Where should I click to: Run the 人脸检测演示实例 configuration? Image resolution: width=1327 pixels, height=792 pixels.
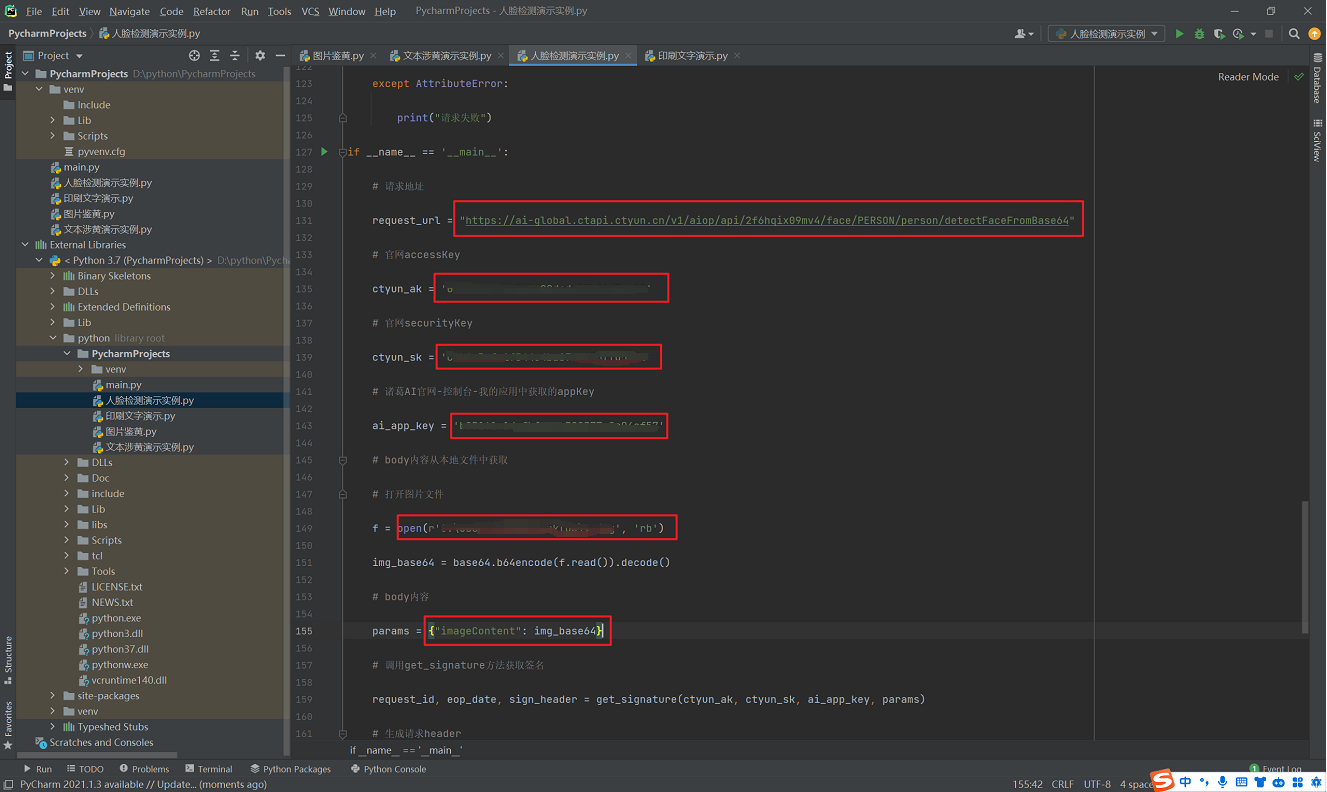pyautogui.click(x=1179, y=34)
